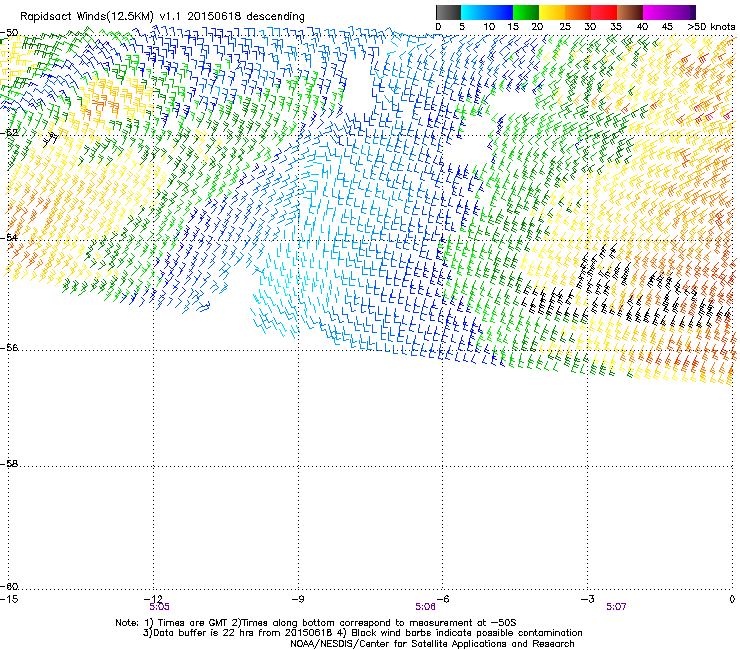The image size is (740, 650).
Task: Click the purple 5:05 time marker
Action: (160, 607)
